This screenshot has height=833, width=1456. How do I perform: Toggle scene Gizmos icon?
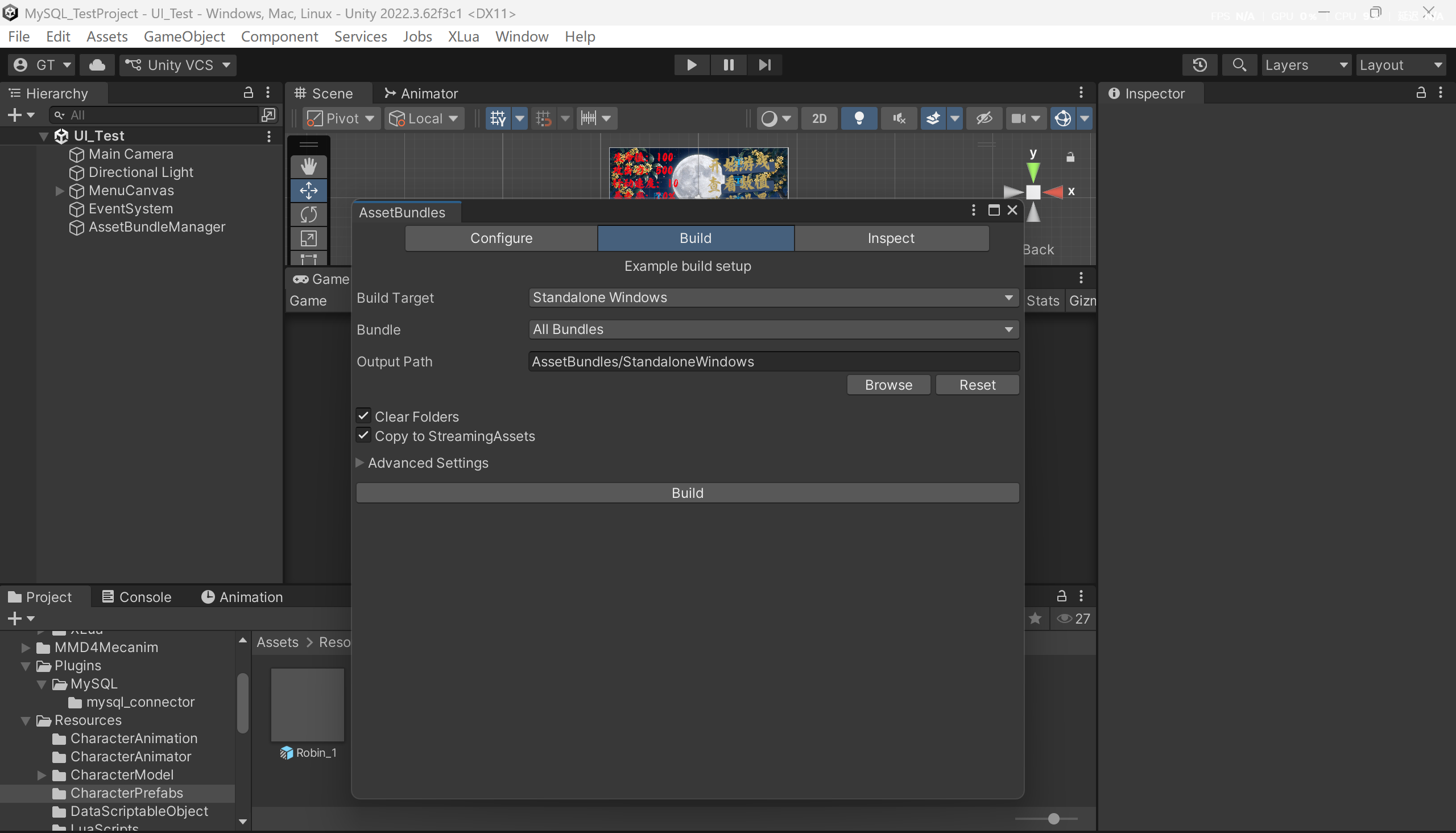coord(1063,118)
